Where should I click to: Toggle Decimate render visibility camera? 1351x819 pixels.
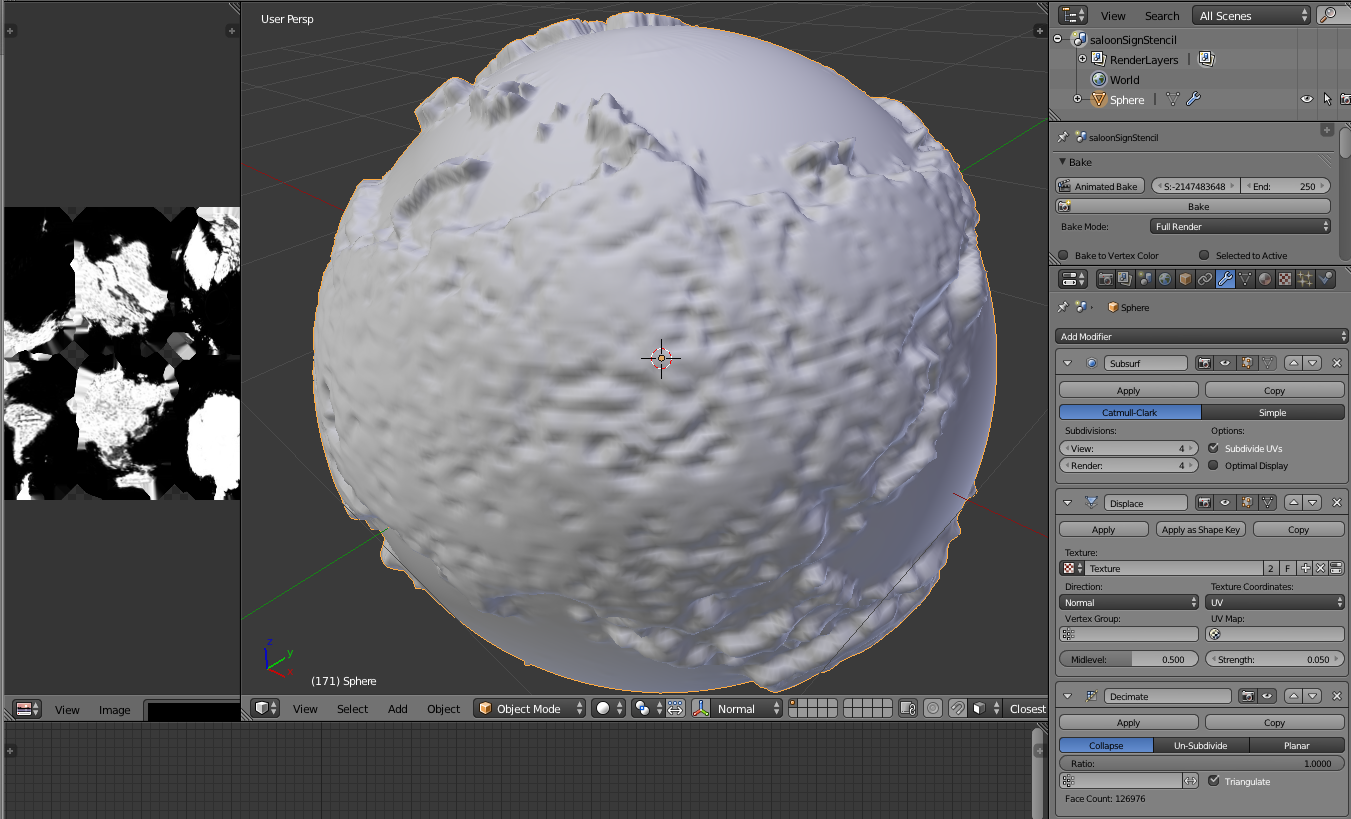[x=1248, y=696]
